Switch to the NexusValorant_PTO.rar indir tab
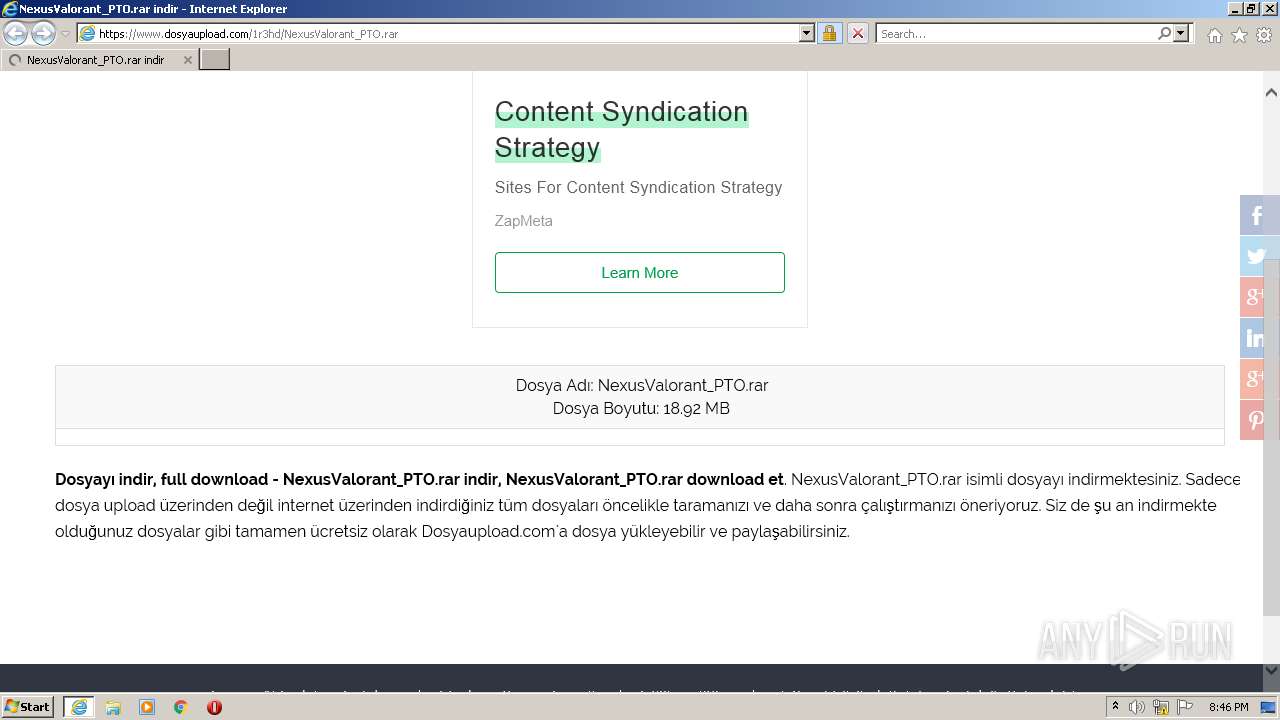The image size is (1280, 720). [x=98, y=60]
